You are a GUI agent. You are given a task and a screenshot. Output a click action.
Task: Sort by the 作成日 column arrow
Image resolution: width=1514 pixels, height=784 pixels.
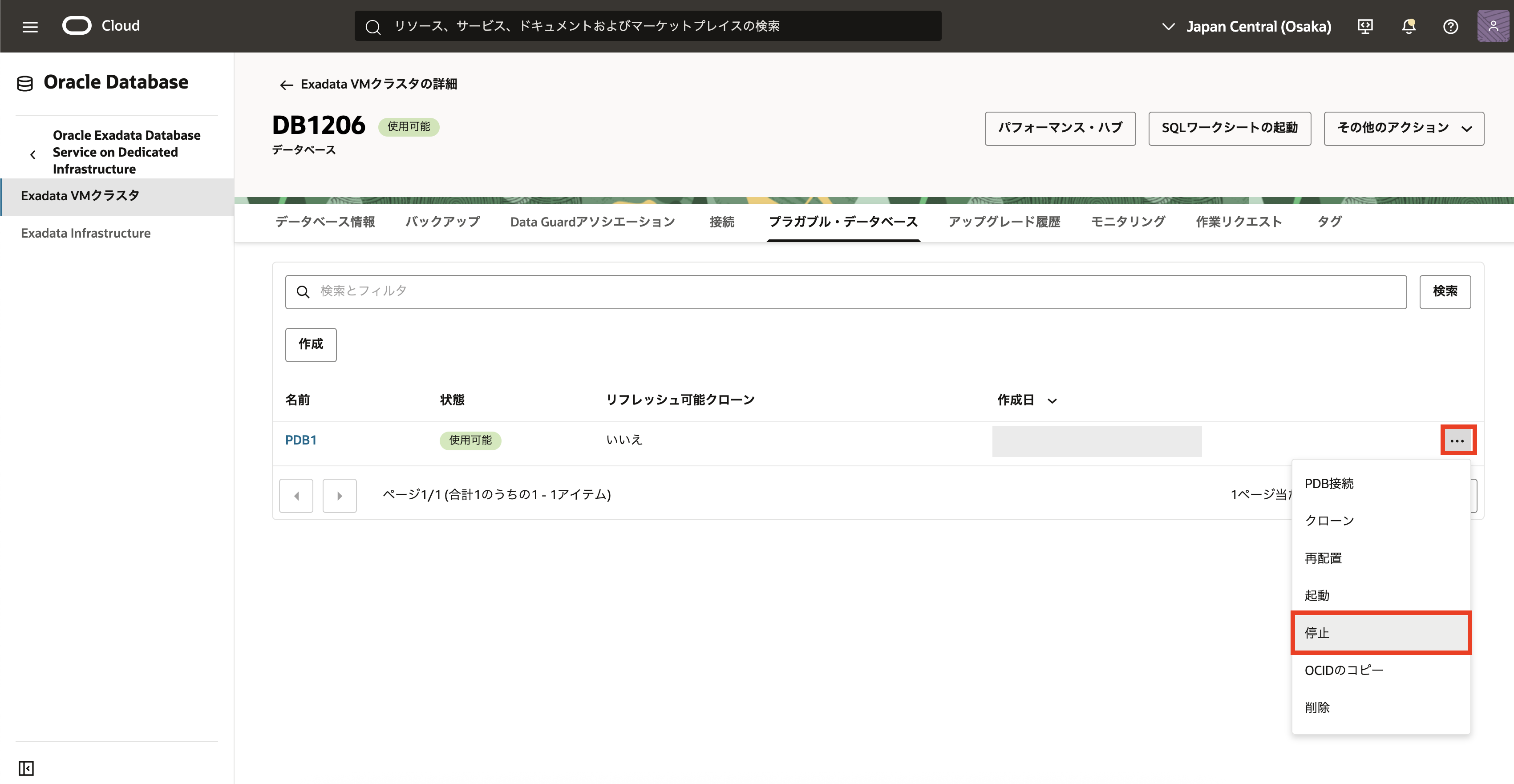[x=1052, y=401]
